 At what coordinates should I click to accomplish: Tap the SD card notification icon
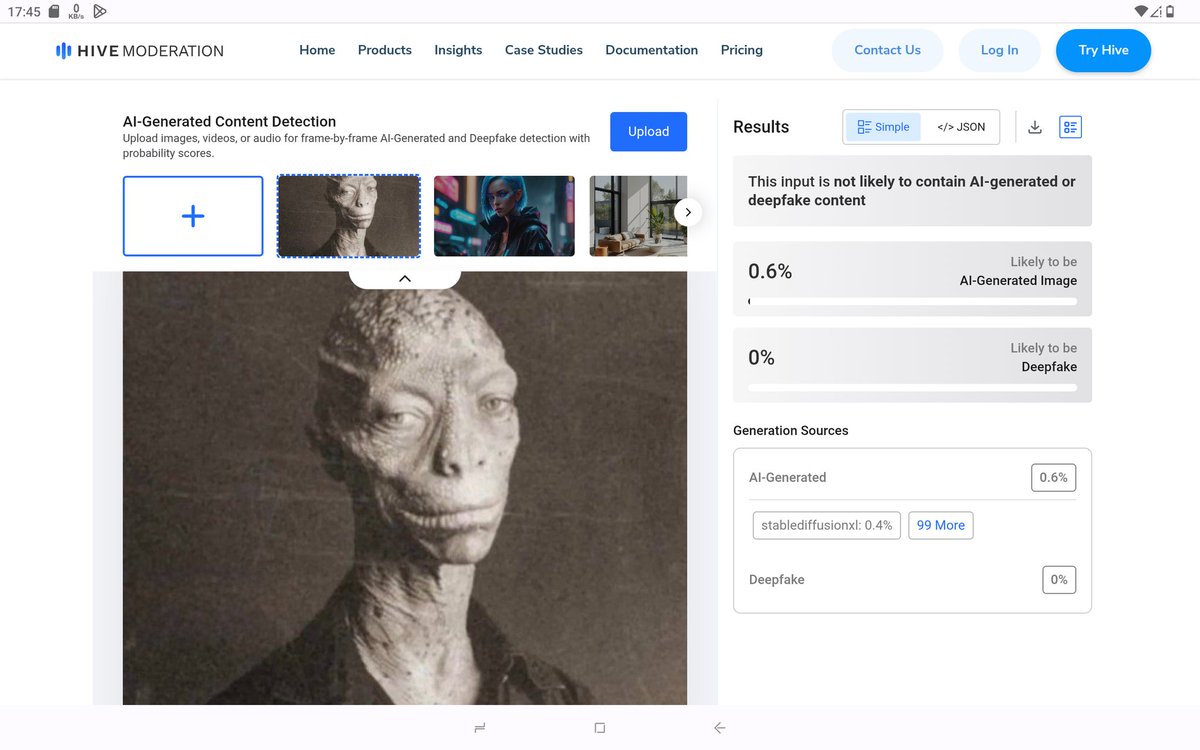click(x=54, y=11)
